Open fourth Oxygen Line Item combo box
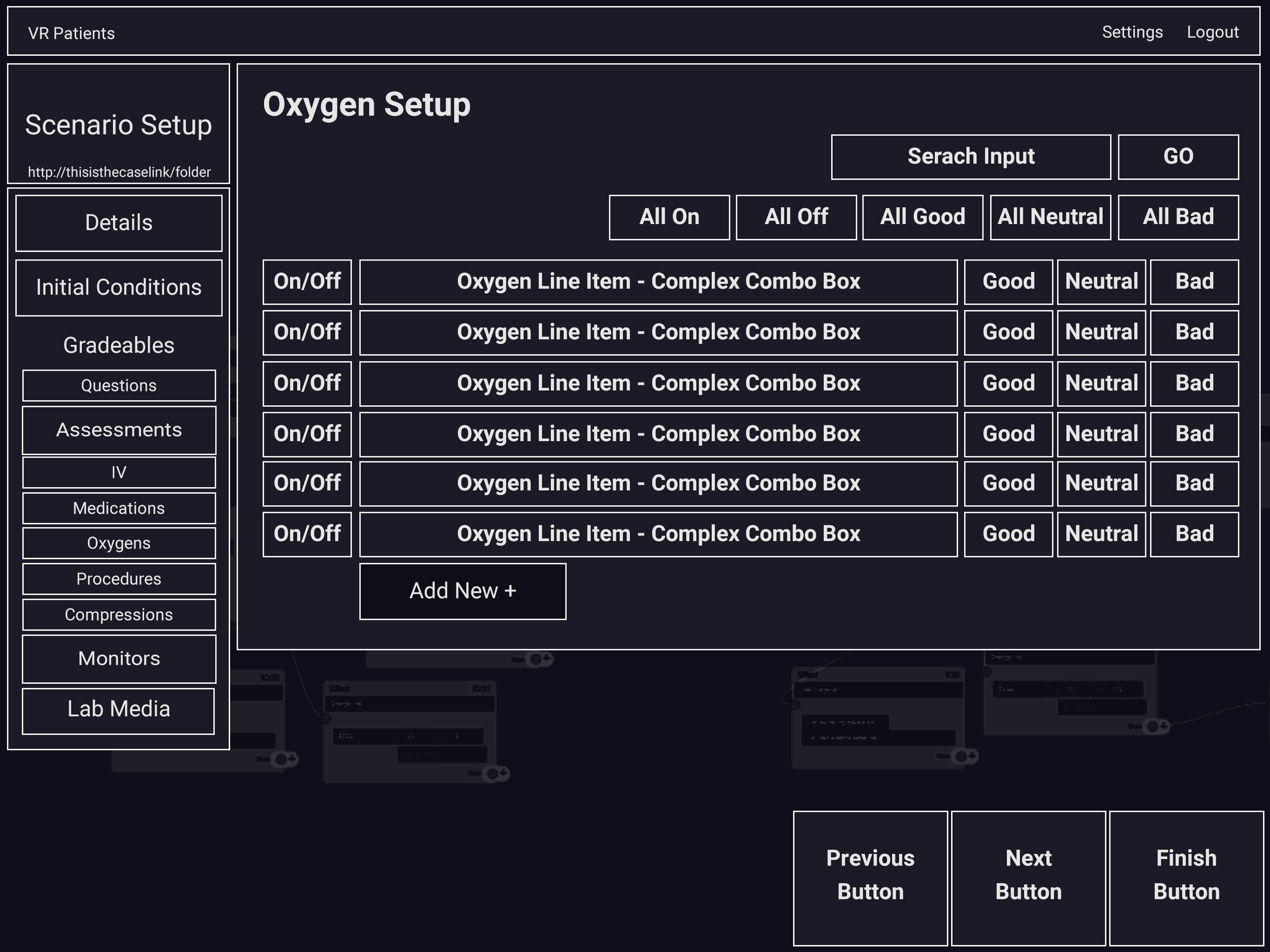Viewport: 1270px width, 952px height. pos(658,434)
